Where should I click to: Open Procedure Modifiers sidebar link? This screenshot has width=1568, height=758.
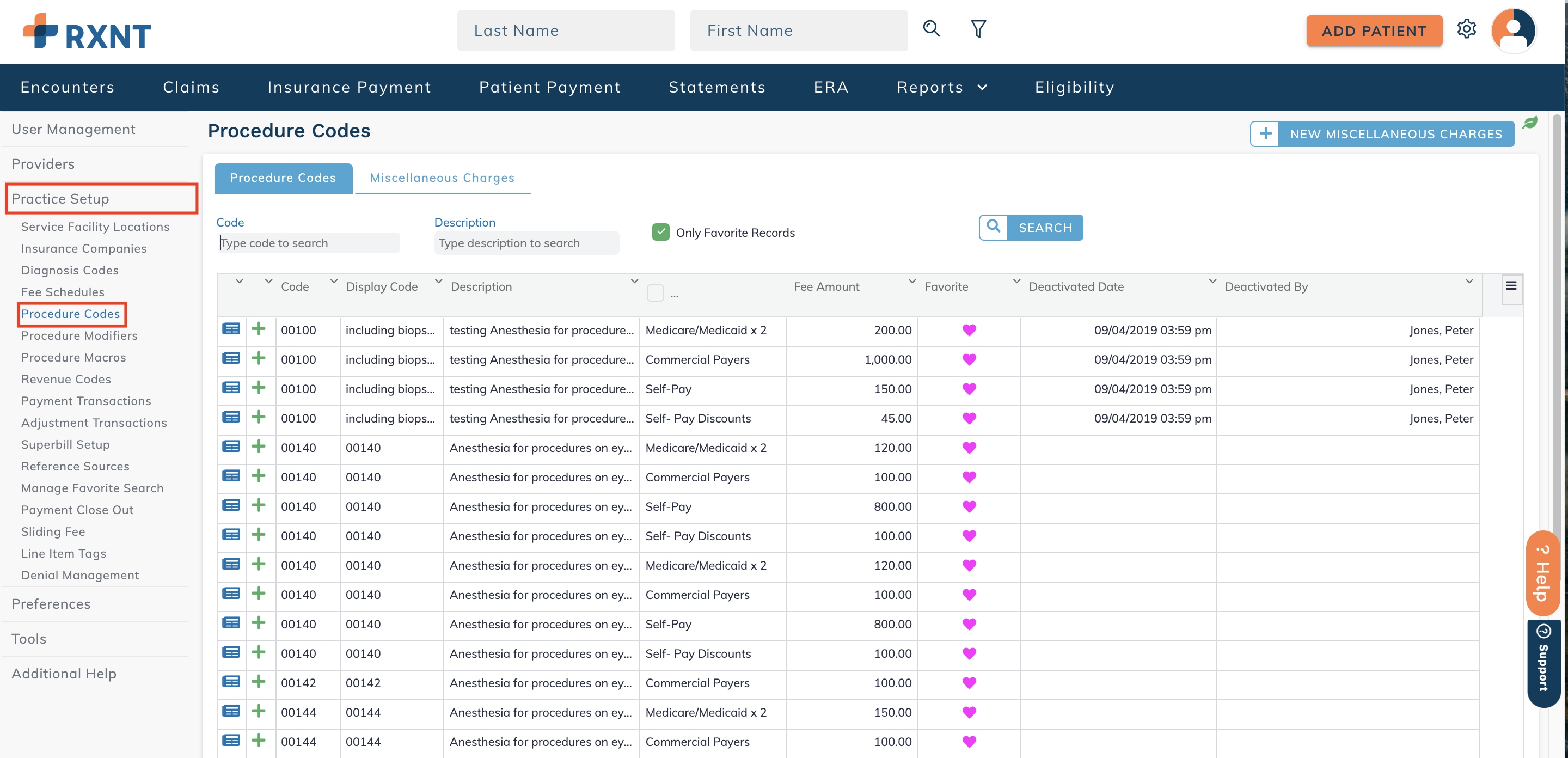click(79, 335)
